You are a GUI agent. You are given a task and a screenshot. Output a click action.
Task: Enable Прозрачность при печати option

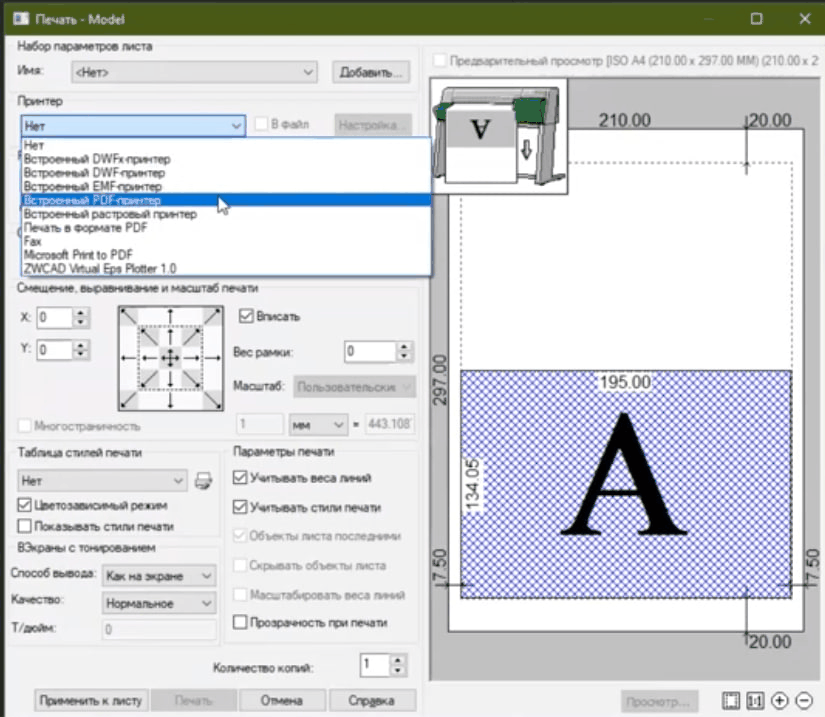point(240,622)
